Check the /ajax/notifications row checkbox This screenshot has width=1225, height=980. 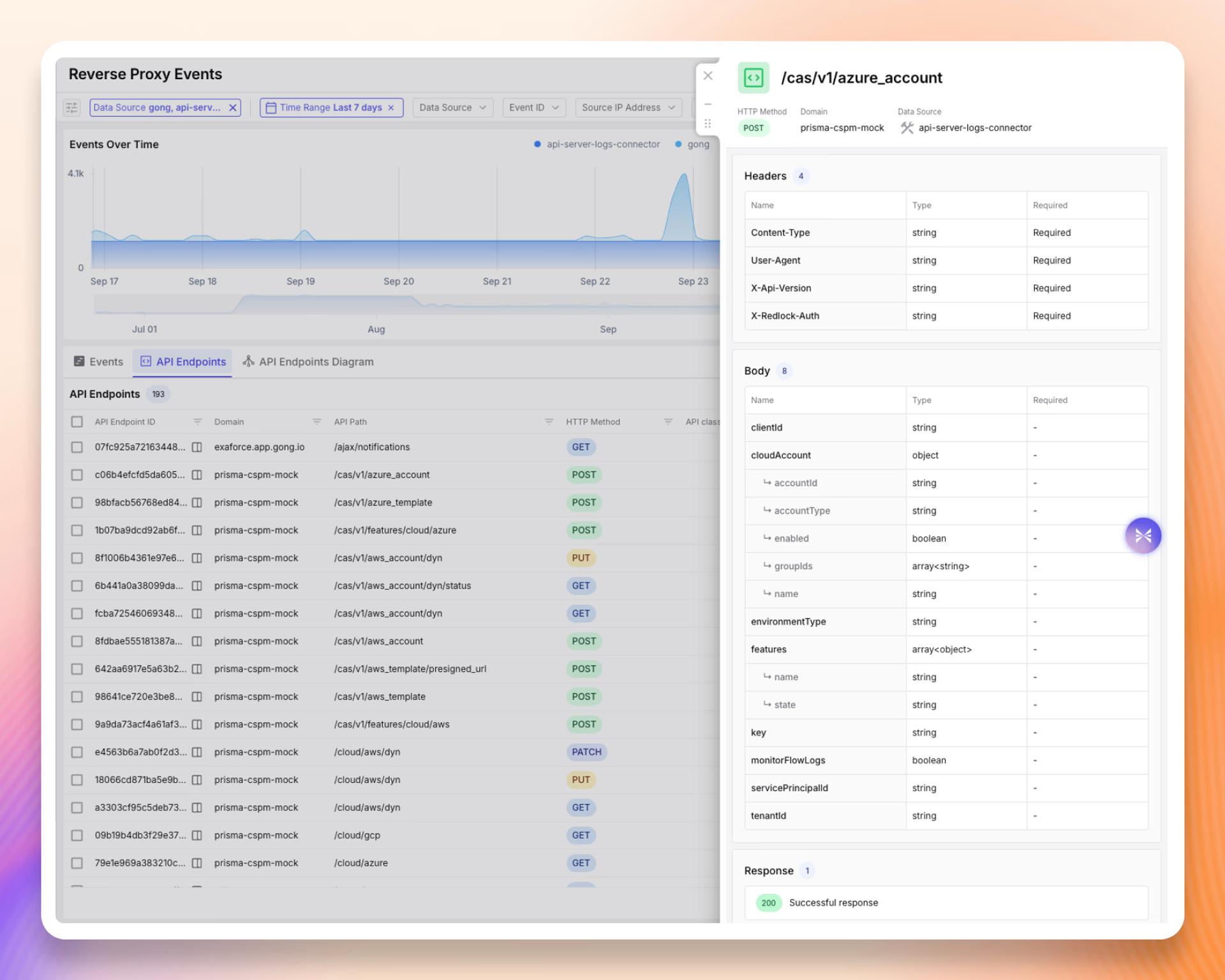coord(77,447)
